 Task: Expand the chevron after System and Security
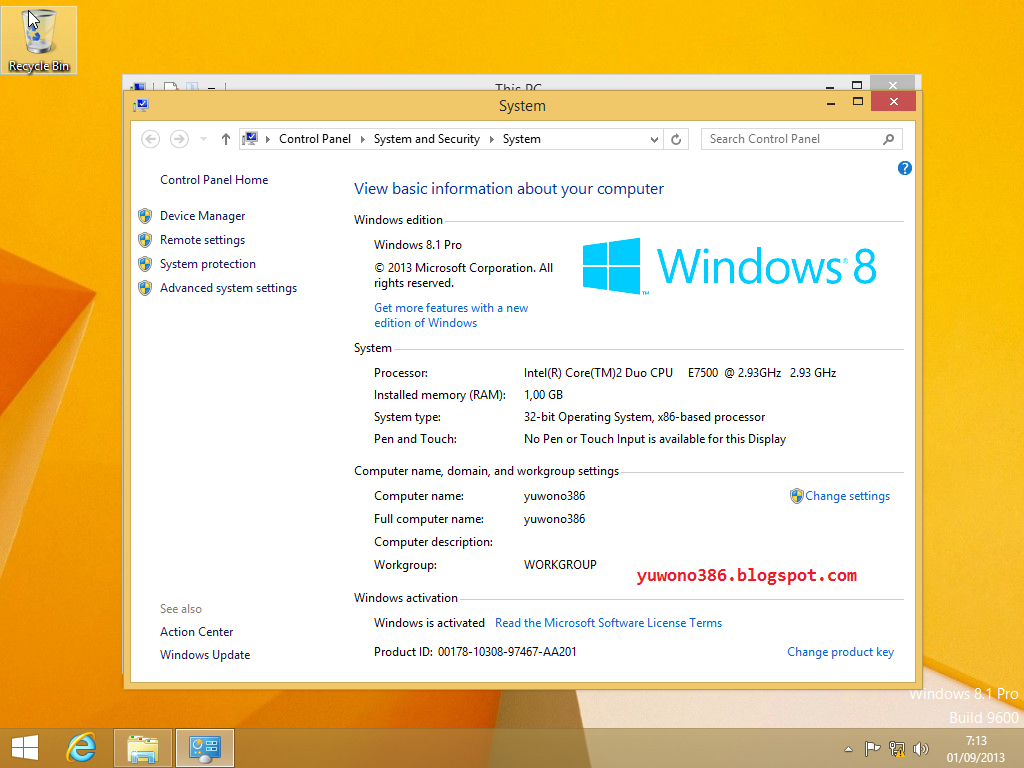tap(492, 139)
